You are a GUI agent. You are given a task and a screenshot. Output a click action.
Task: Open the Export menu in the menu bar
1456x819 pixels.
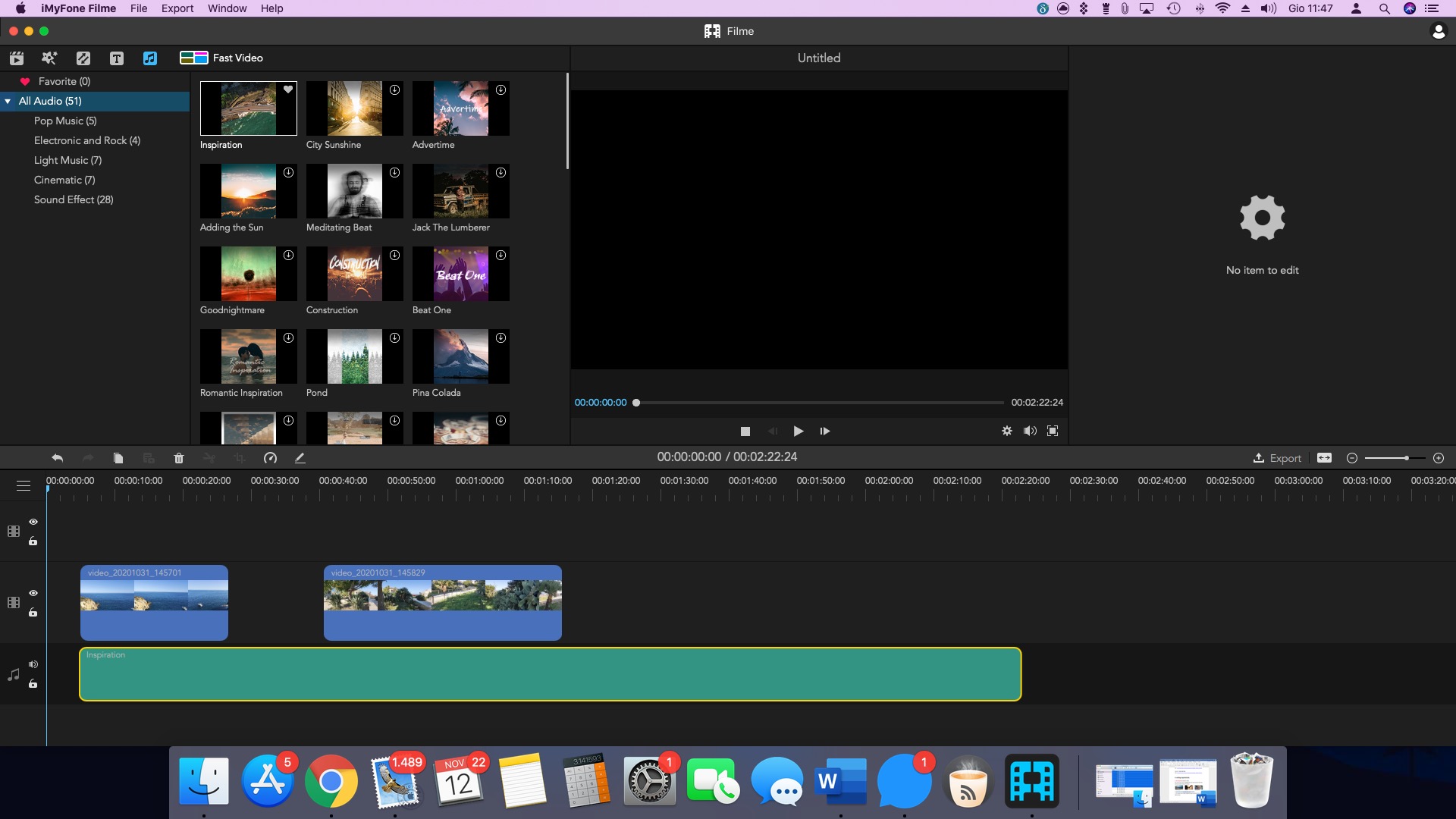tap(177, 8)
